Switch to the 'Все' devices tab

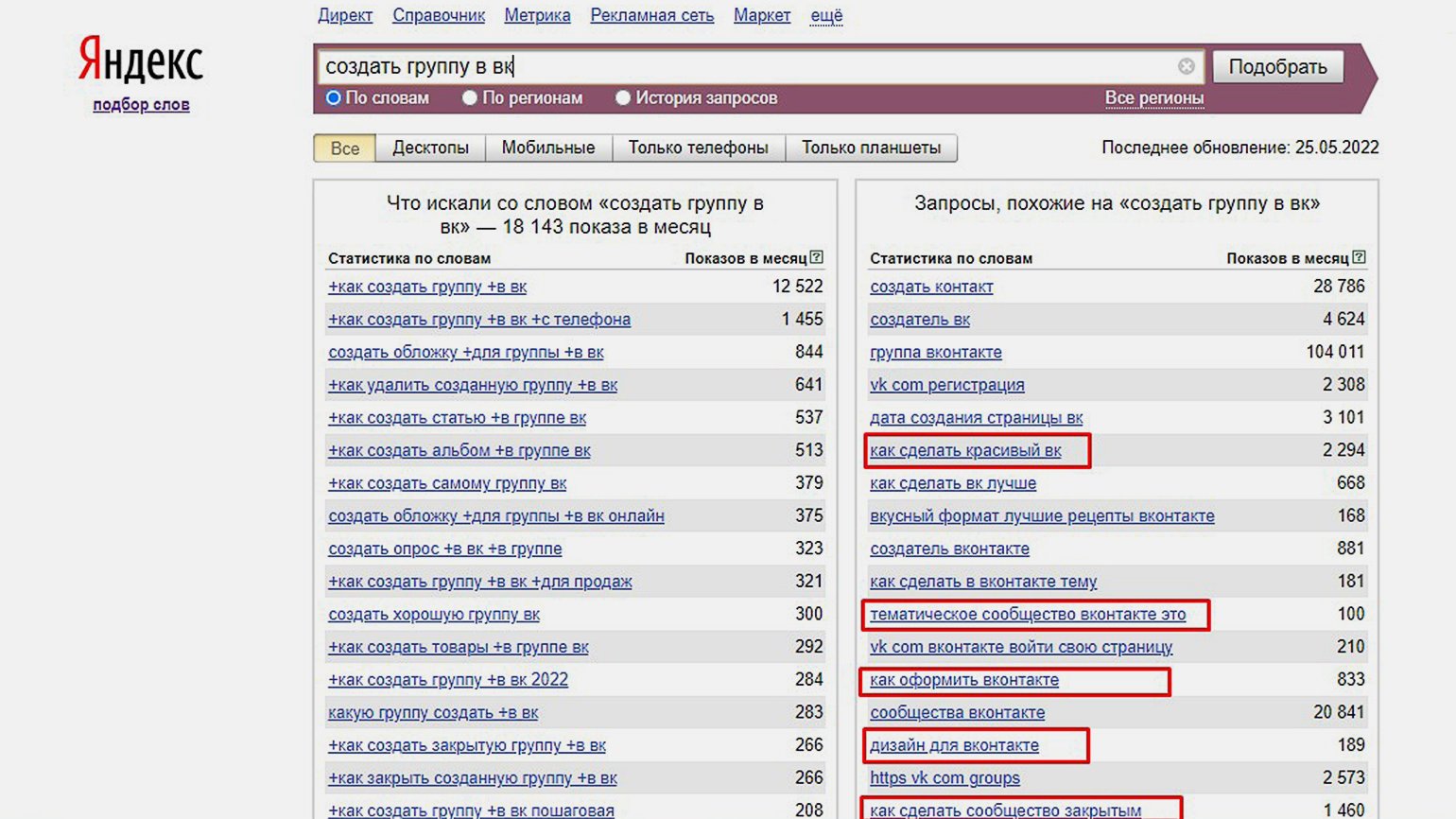(x=344, y=148)
